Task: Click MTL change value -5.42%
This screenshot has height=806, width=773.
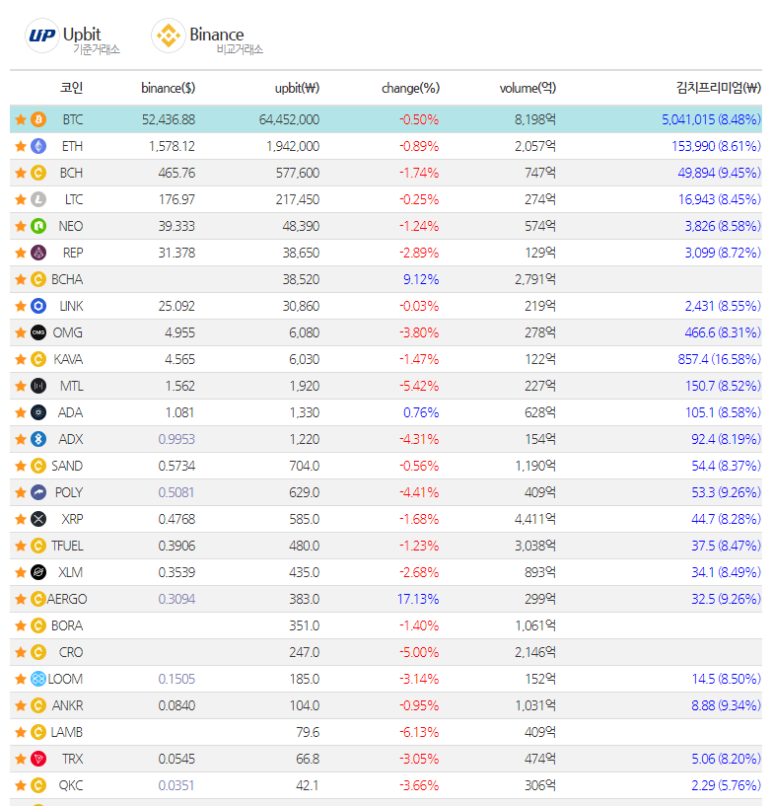Action: point(419,386)
